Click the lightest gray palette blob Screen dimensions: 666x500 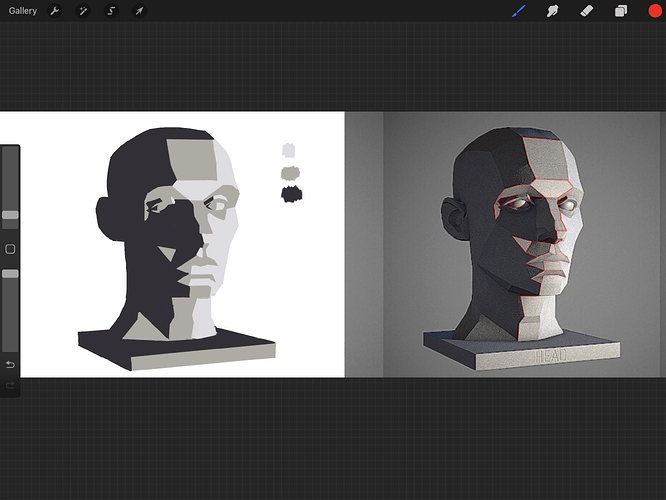[289, 150]
